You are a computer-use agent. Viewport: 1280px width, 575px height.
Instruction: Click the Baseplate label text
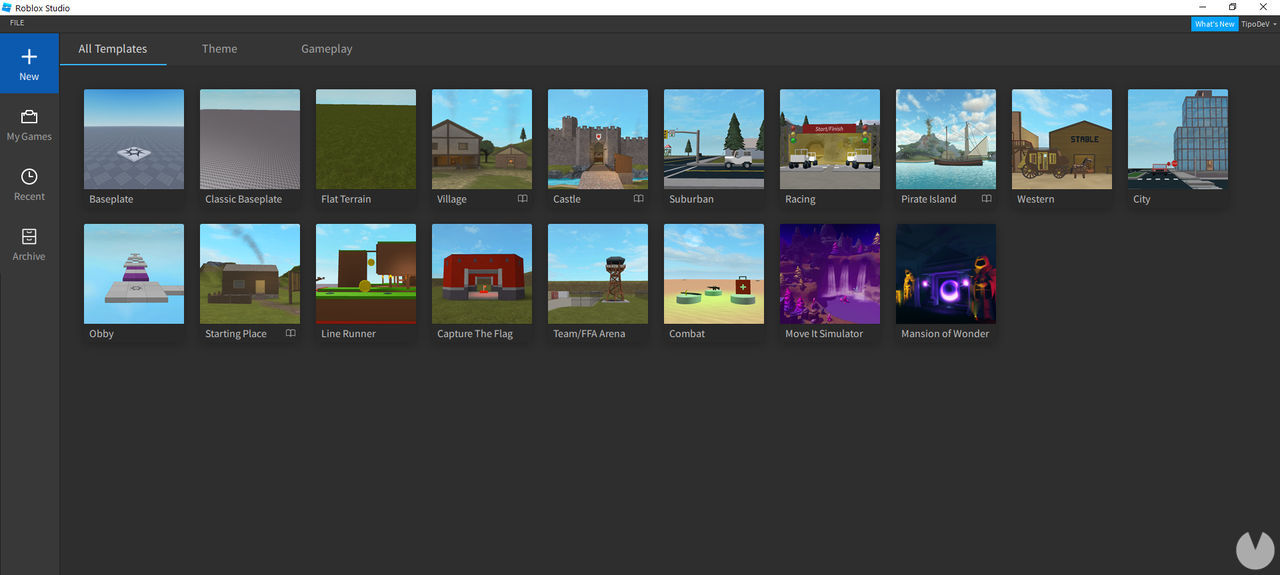[111, 199]
